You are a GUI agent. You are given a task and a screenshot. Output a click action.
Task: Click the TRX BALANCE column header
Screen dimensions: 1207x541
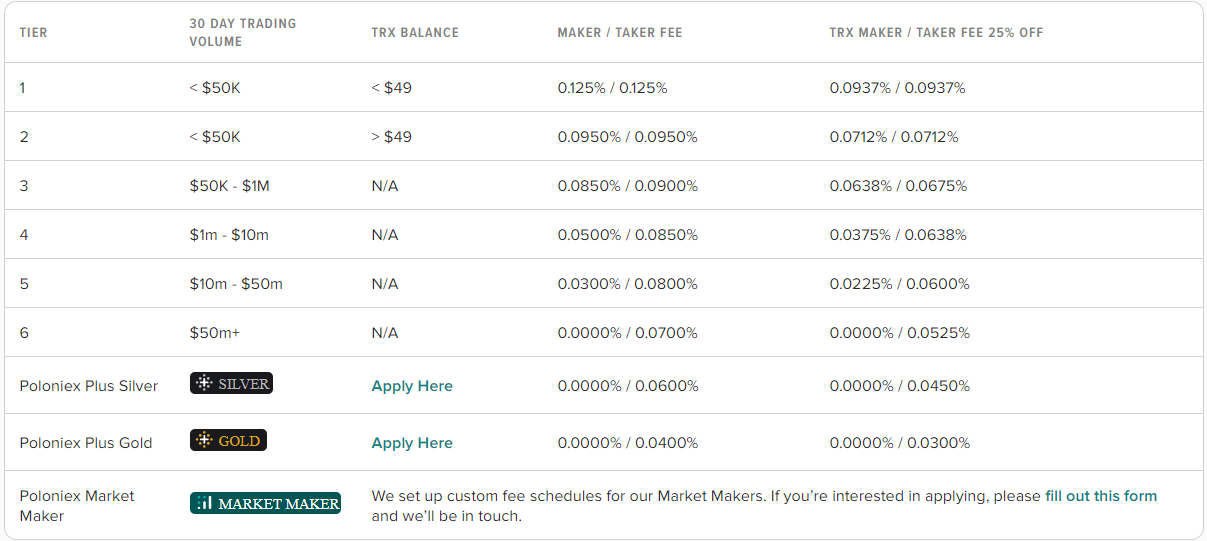tap(415, 32)
